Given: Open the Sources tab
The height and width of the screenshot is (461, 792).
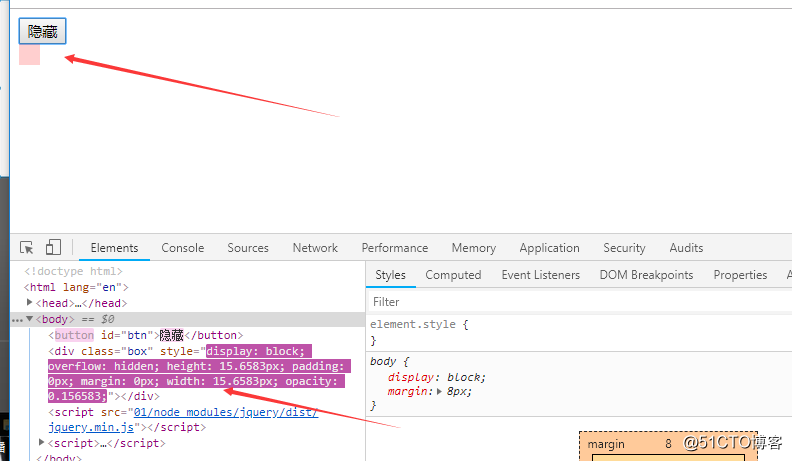Looking at the screenshot, I should coord(248,248).
